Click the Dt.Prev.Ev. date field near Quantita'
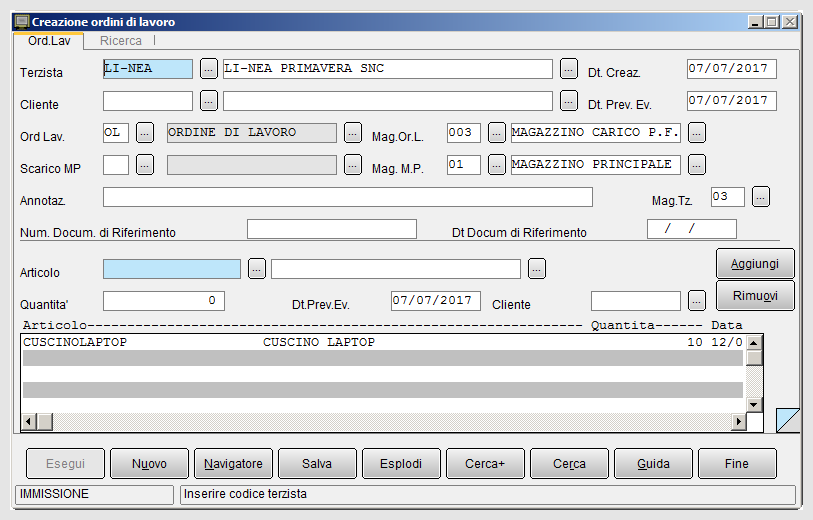The height and width of the screenshot is (520, 813). pos(436,301)
